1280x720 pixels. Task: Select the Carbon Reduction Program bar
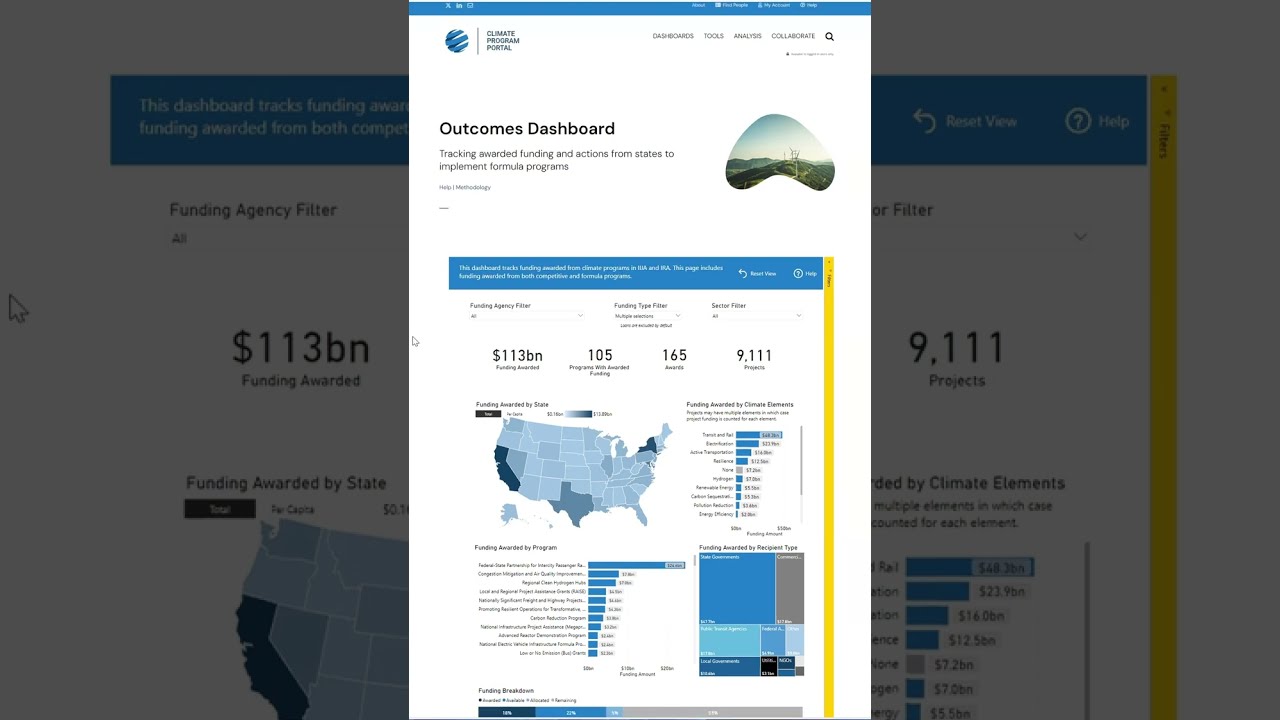[x=596, y=618]
